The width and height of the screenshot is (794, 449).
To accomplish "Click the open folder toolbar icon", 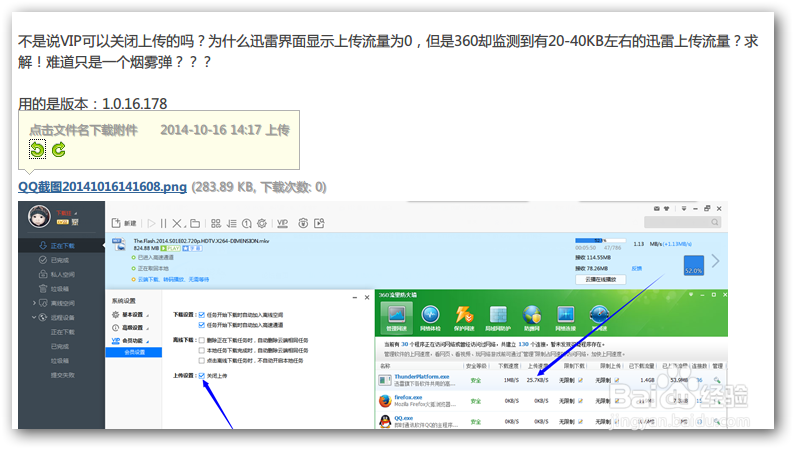I will tap(195, 223).
